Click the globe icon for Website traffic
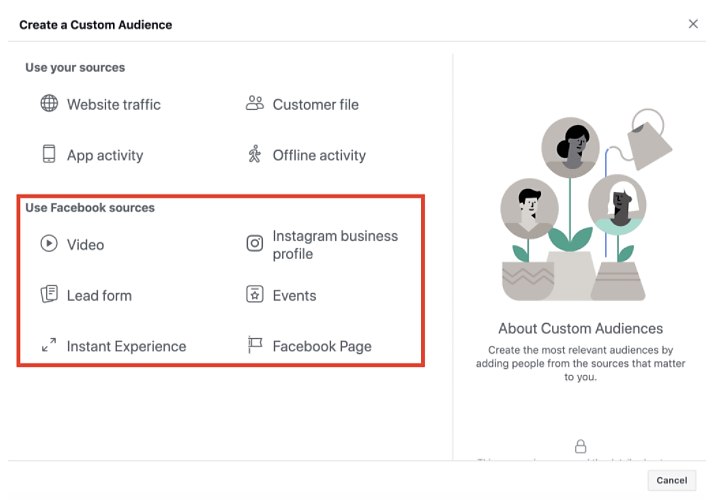This screenshot has height=504, width=714. (x=49, y=103)
